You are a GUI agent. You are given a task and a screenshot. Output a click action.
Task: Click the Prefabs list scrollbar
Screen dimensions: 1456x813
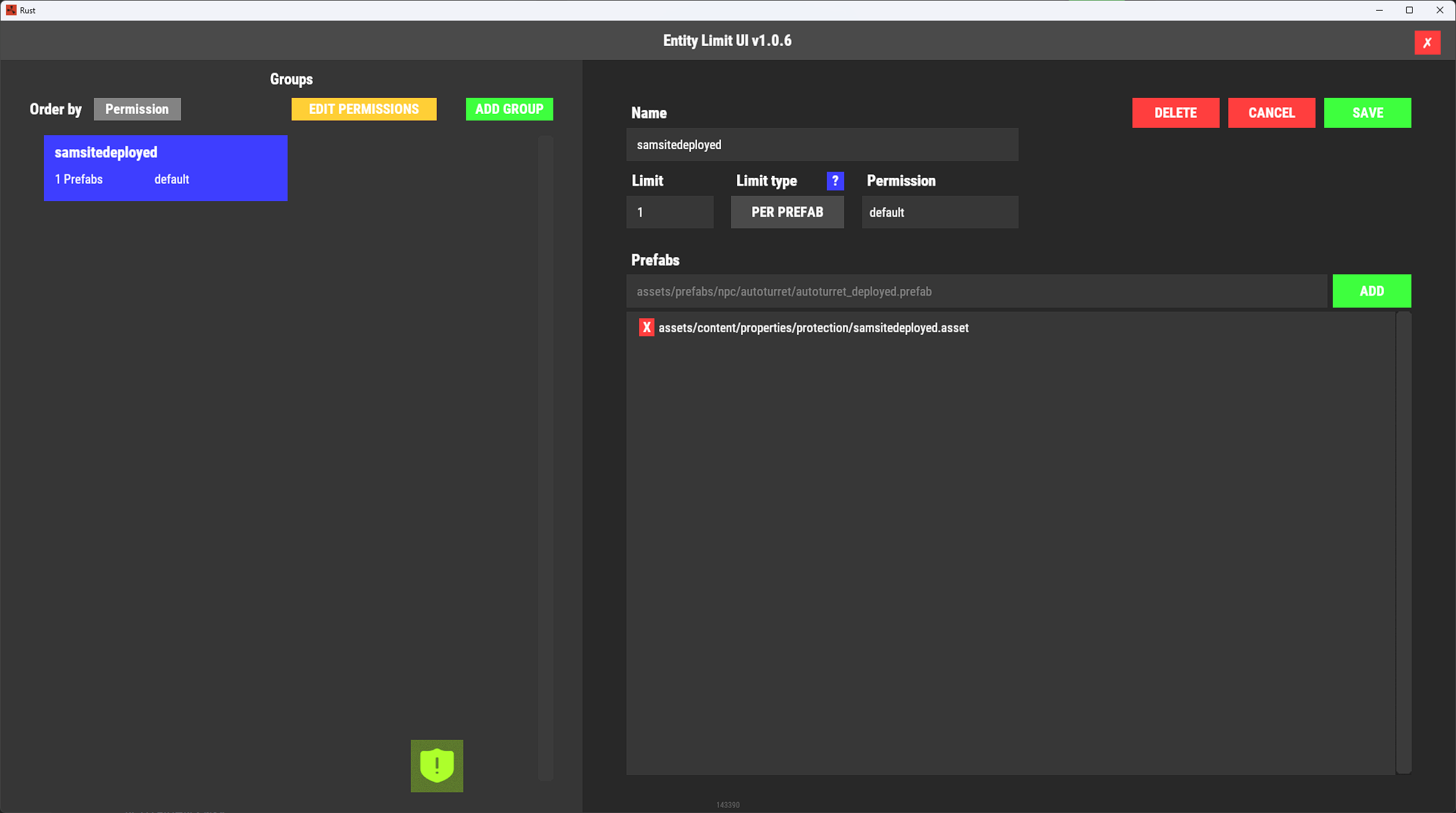pos(1403,543)
